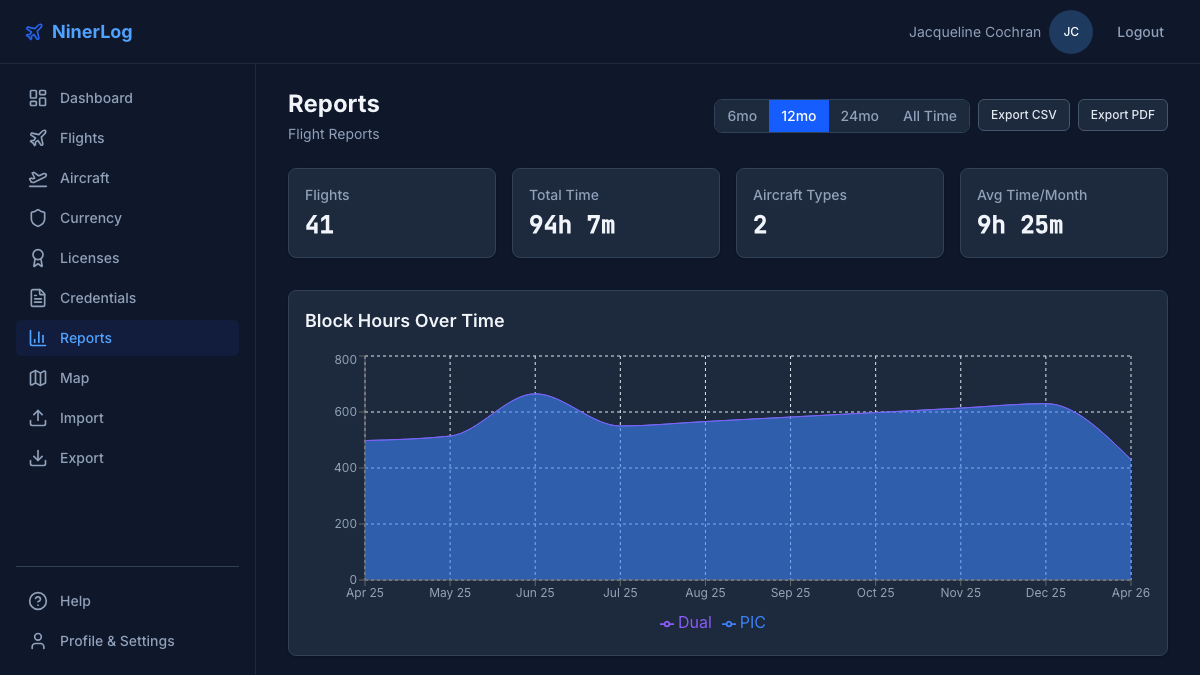Click the Avg Time/Month 9h 25m card

tap(1064, 213)
